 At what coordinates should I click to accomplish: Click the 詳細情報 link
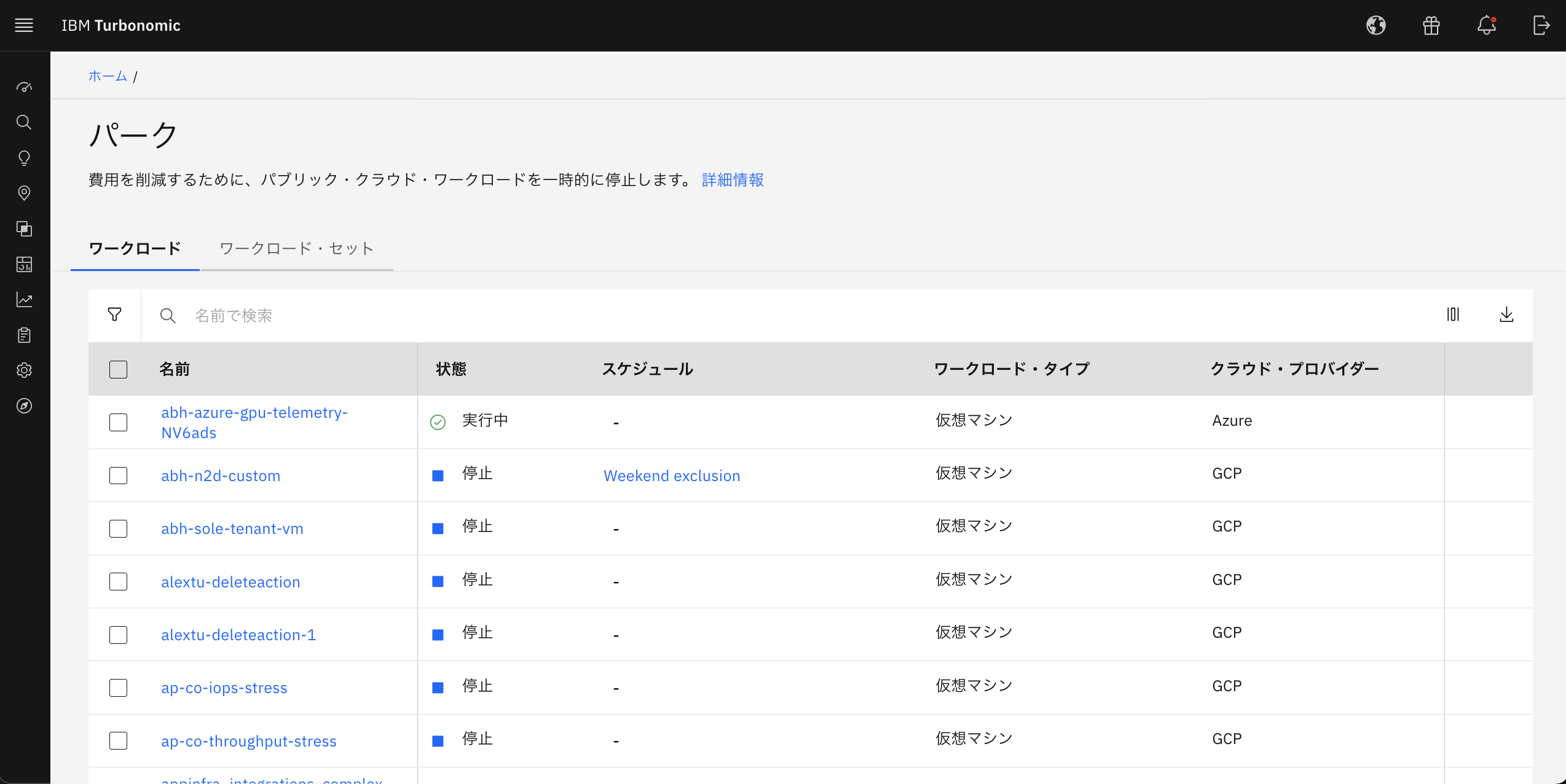coord(732,179)
